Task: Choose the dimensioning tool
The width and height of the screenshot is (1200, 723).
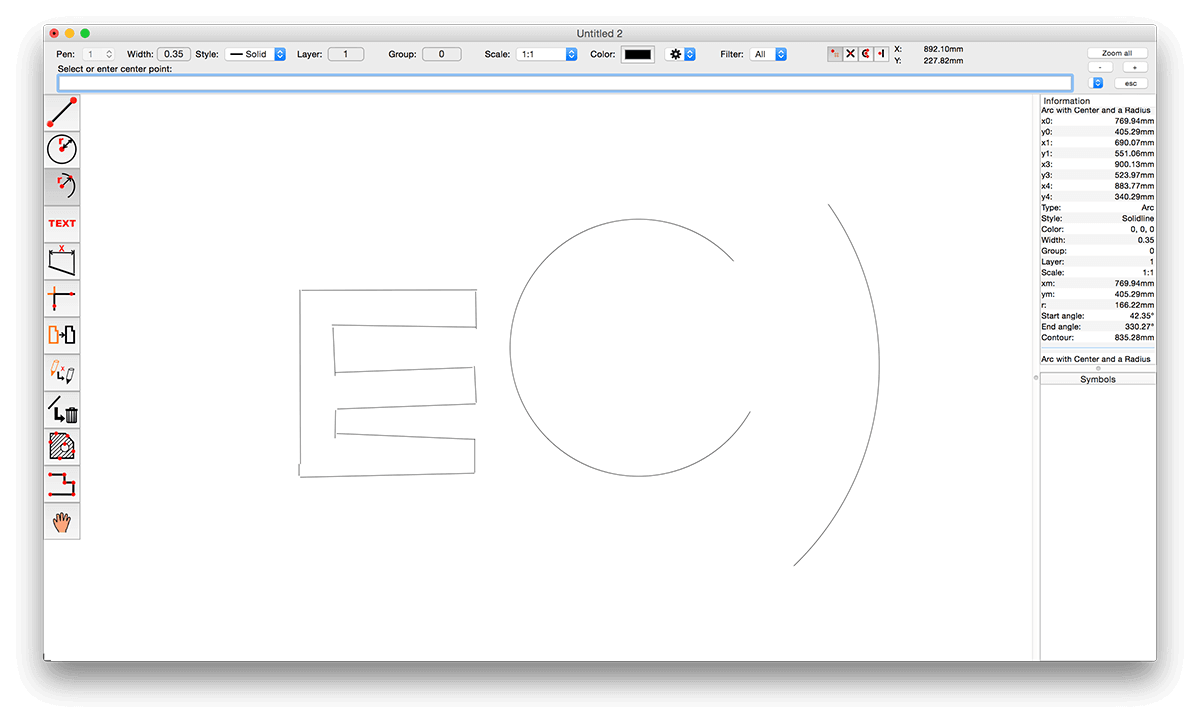Action: 61,260
